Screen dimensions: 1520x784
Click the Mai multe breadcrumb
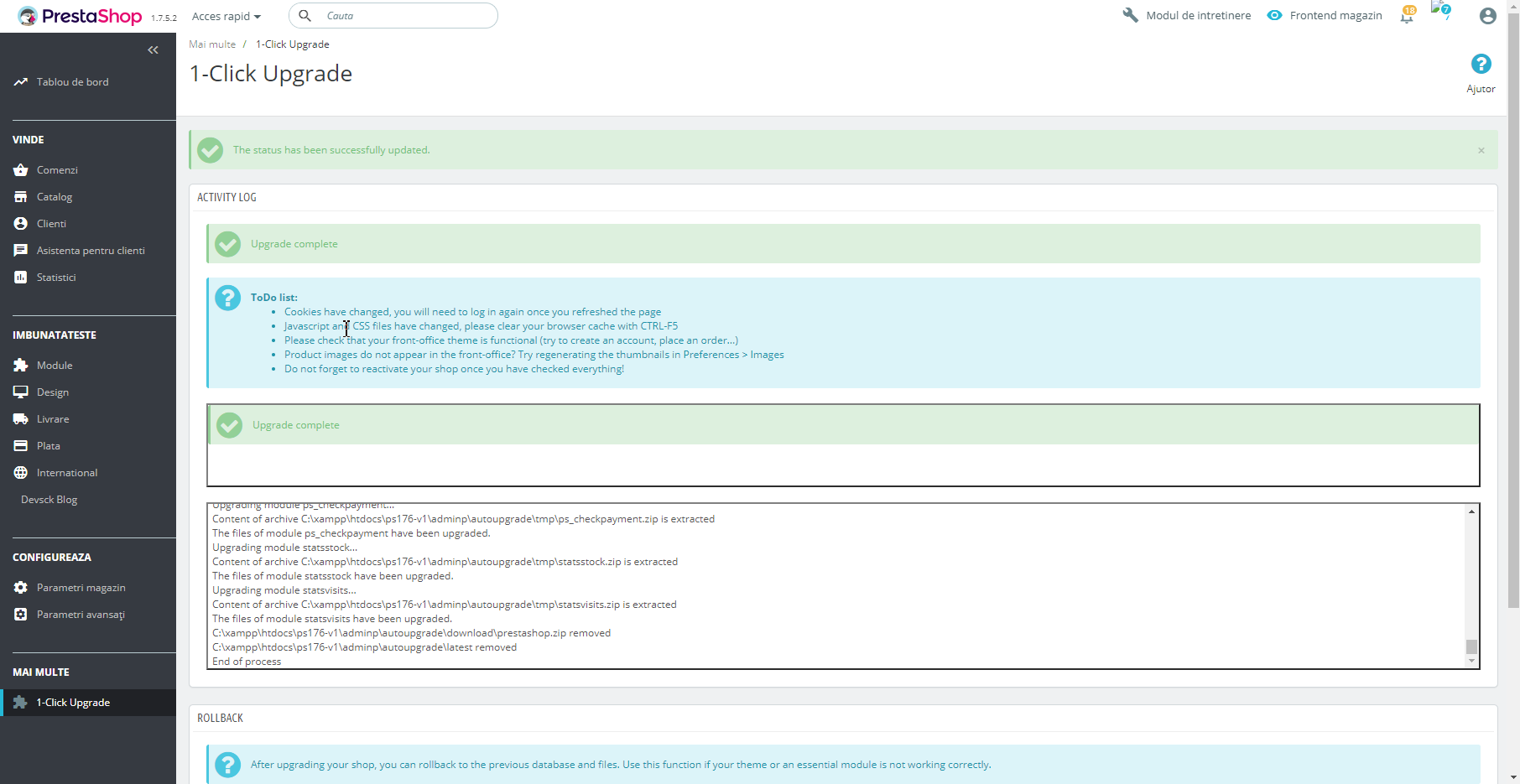click(212, 44)
